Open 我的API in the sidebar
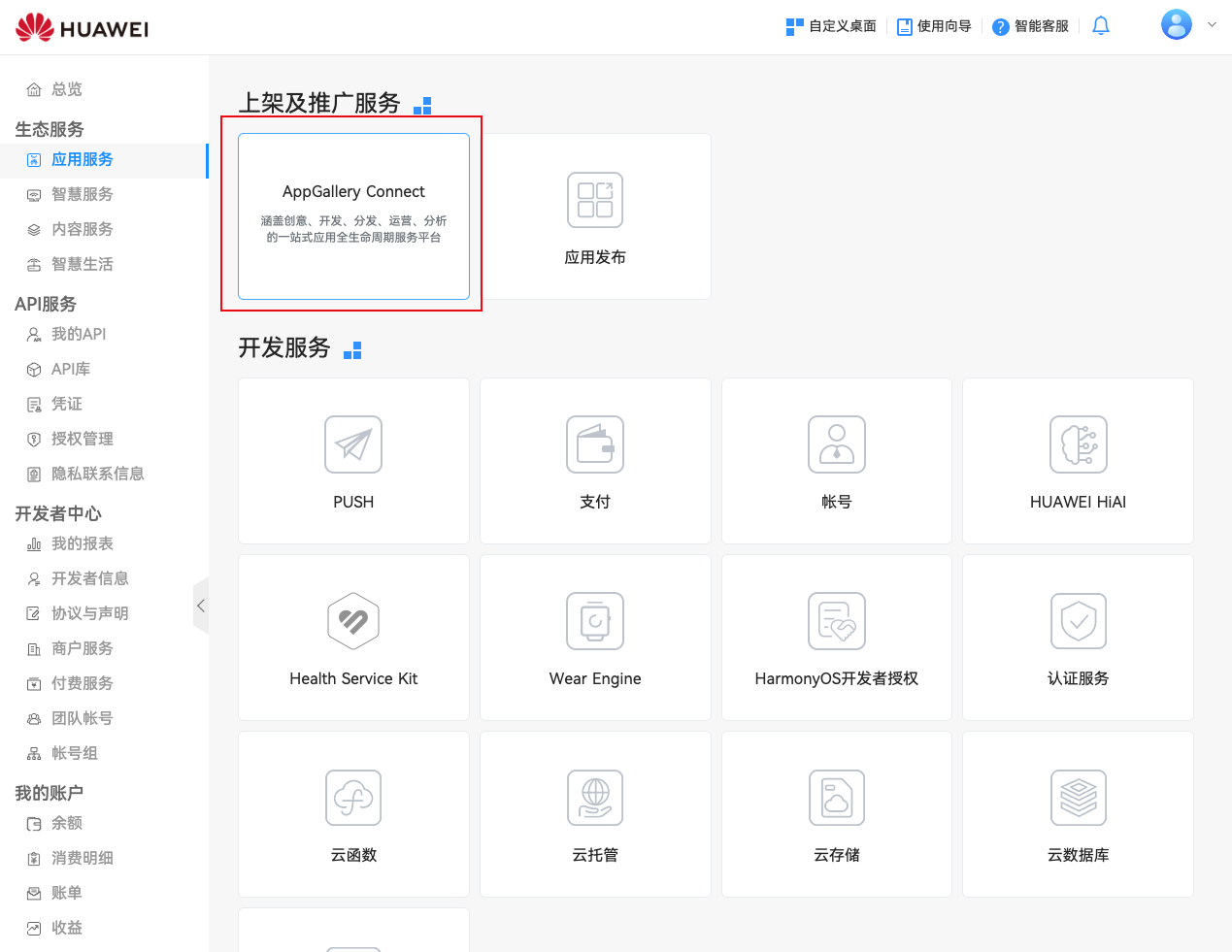 pos(78,335)
